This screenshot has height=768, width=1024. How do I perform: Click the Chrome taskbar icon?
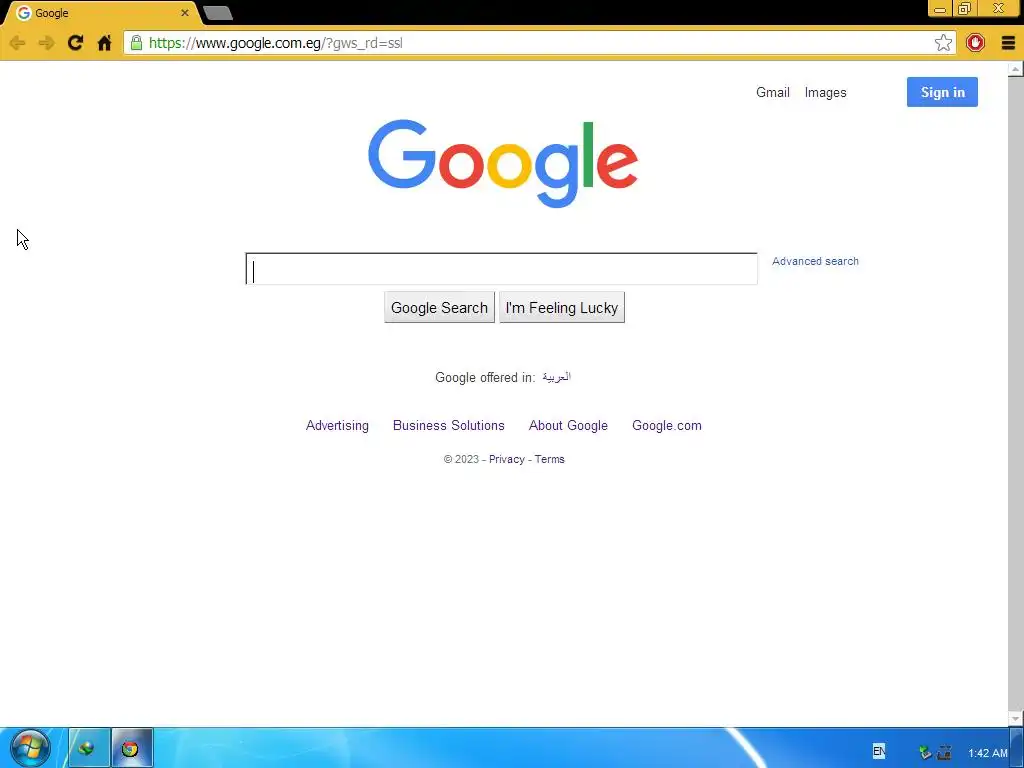click(131, 748)
